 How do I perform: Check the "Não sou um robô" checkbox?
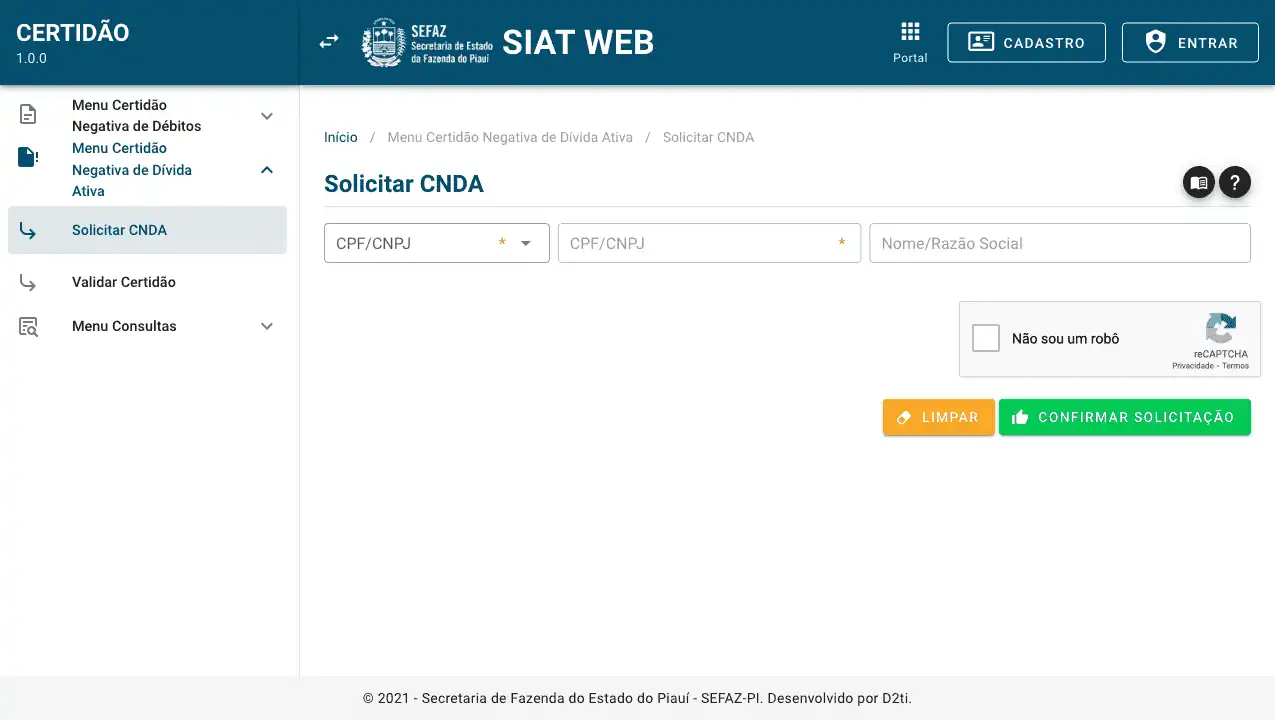tap(986, 338)
